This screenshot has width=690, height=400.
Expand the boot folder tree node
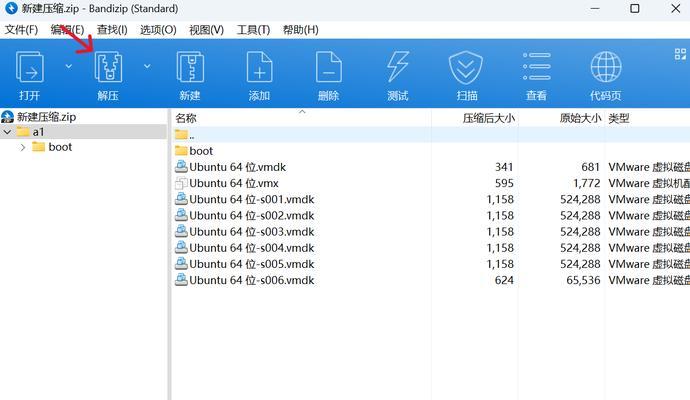[23, 147]
